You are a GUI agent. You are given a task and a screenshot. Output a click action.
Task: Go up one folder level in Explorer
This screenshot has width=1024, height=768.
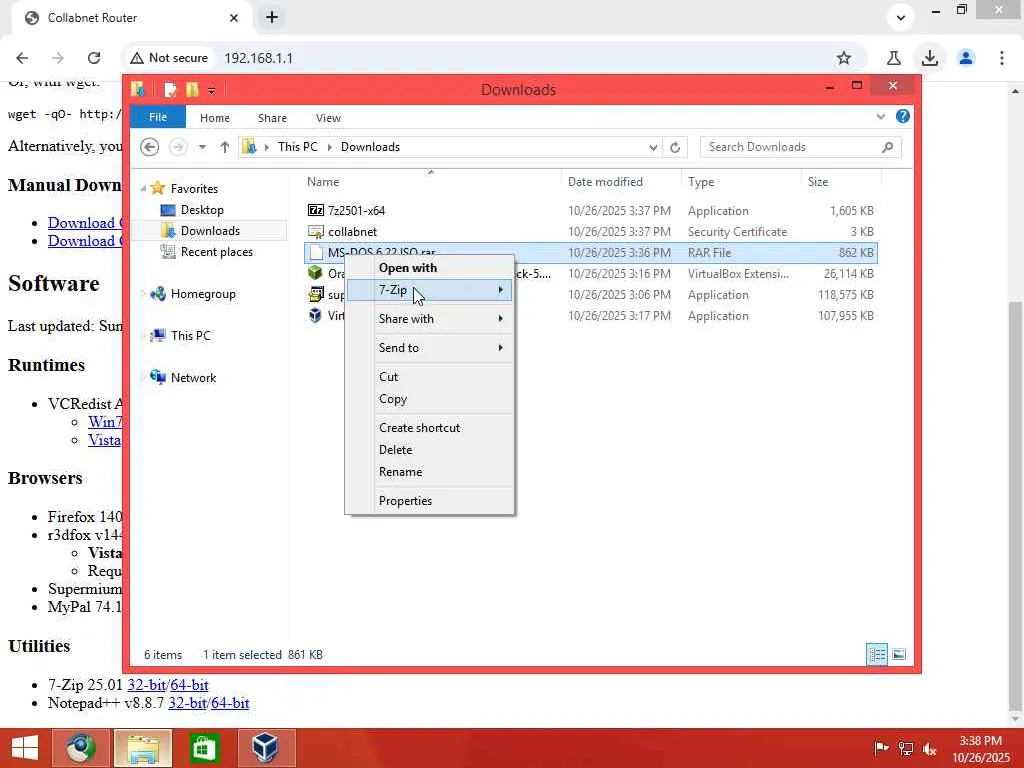click(x=225, y=147)
